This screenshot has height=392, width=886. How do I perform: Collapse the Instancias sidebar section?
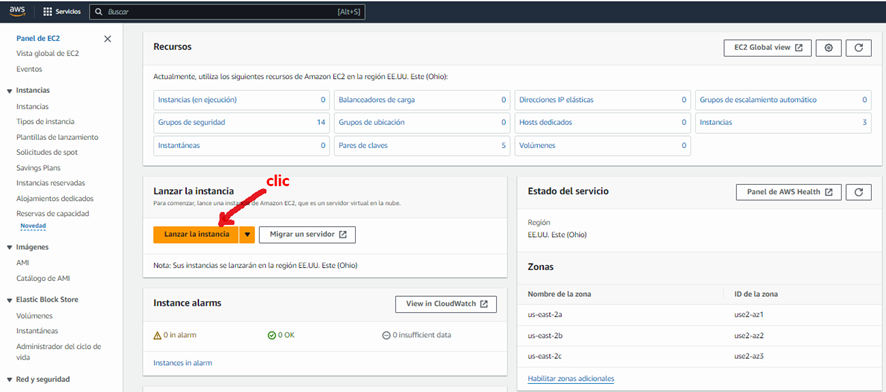pos(10,91)
